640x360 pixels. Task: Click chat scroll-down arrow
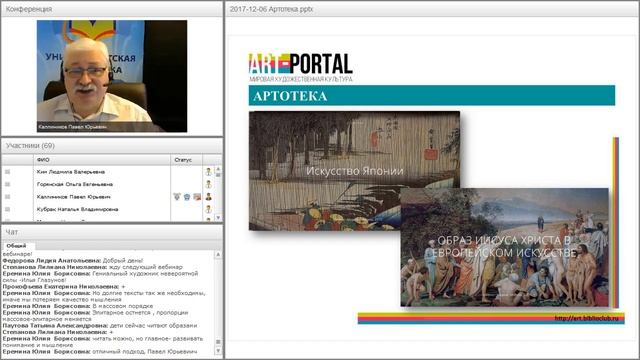click(x=218, y=351)
